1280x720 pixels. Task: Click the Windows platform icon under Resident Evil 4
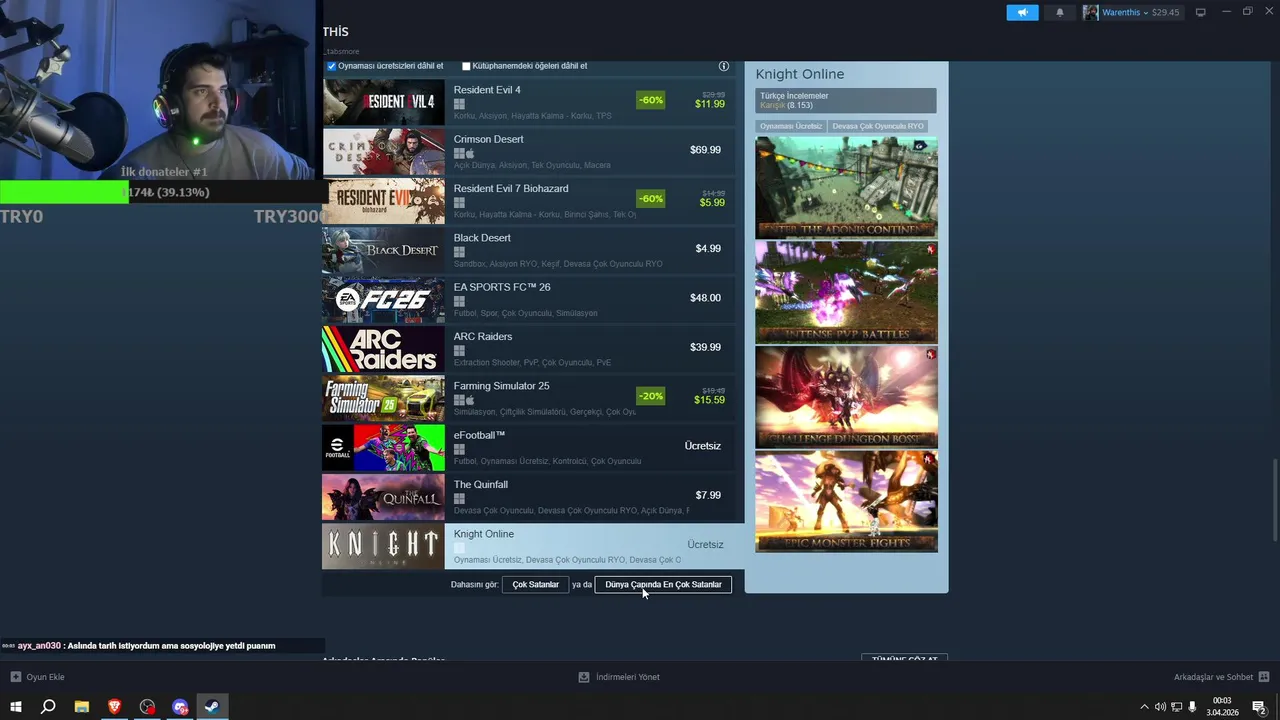459,104
